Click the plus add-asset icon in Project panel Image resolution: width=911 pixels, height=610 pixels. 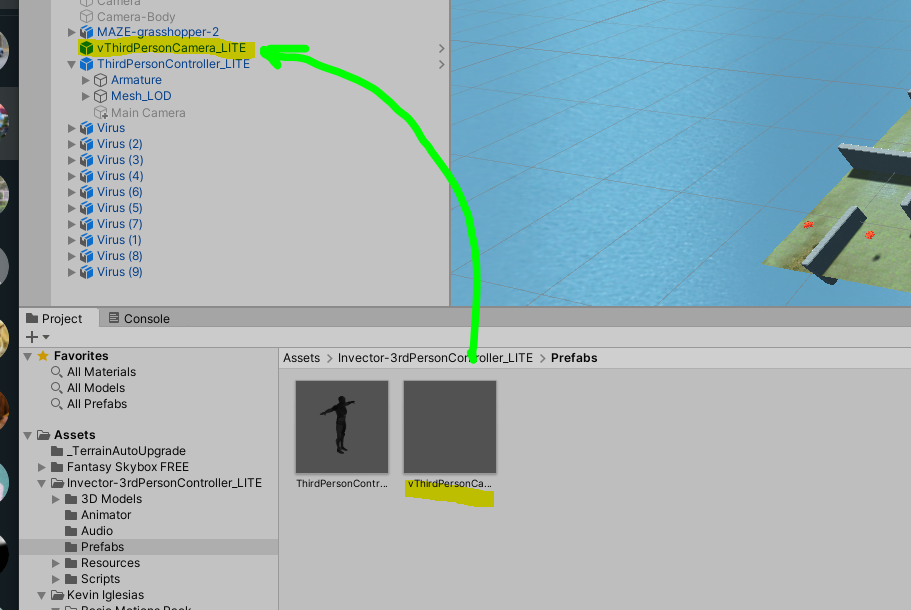point(32,337)
